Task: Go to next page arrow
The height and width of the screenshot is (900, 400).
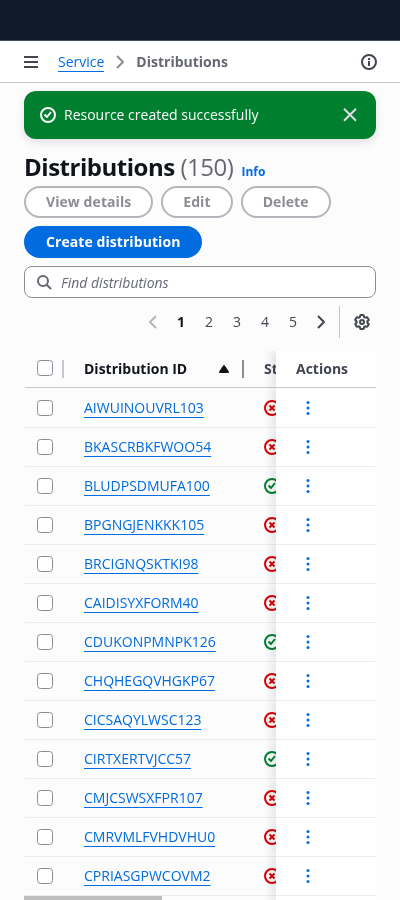Action: [321, 322]
